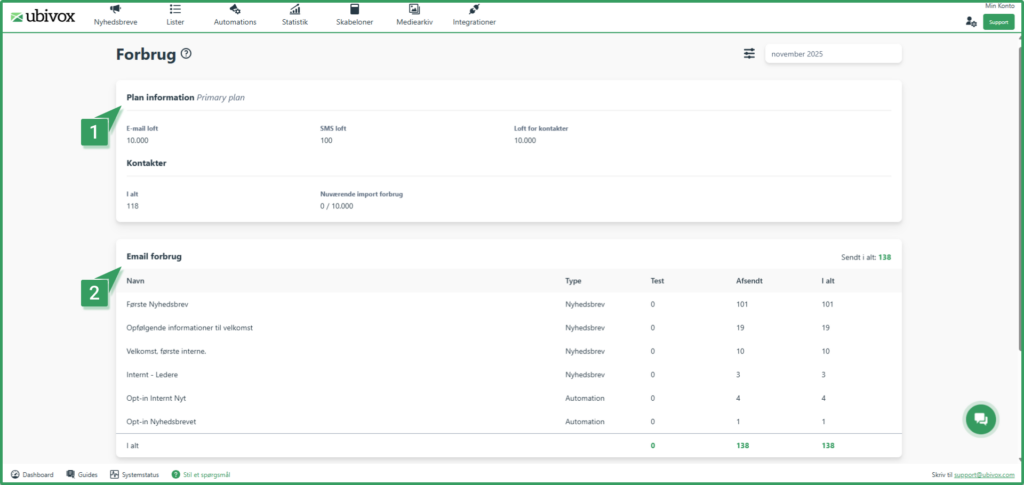Open the Statistik chart icon
This screenshot has width=1024, height=485.
point(295,9)
